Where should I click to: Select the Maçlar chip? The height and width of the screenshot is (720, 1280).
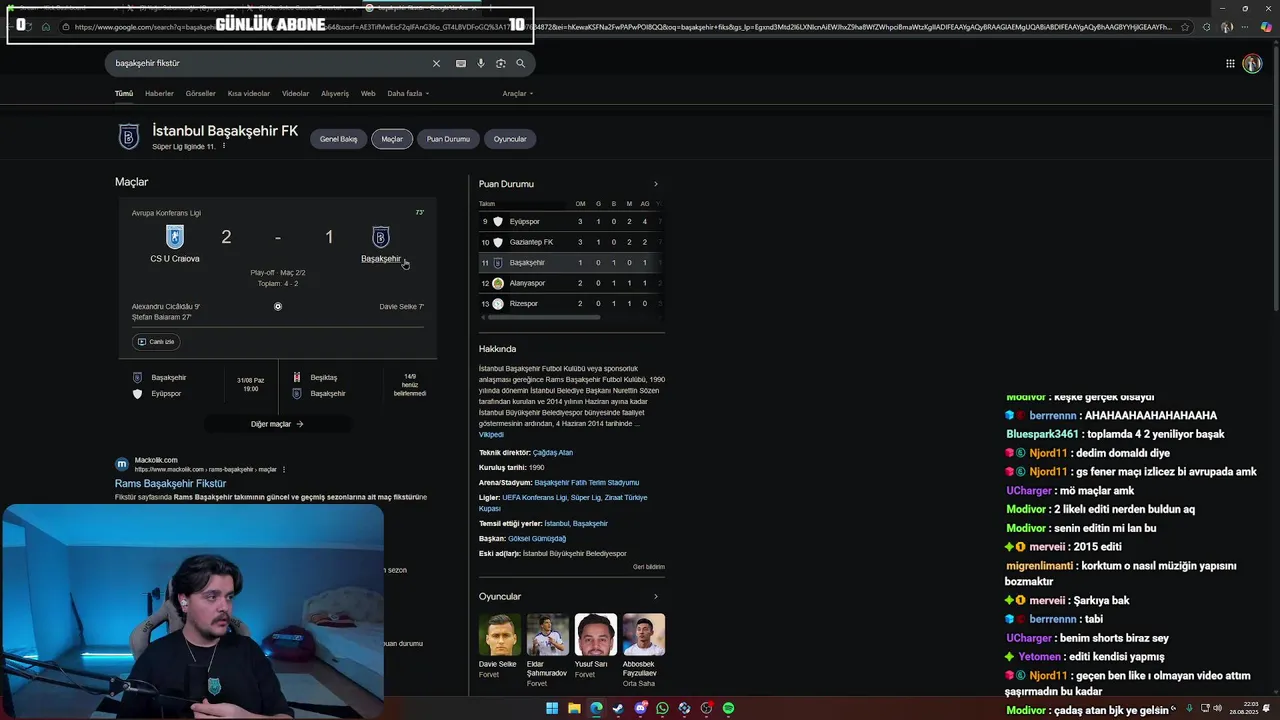[392, 139]
